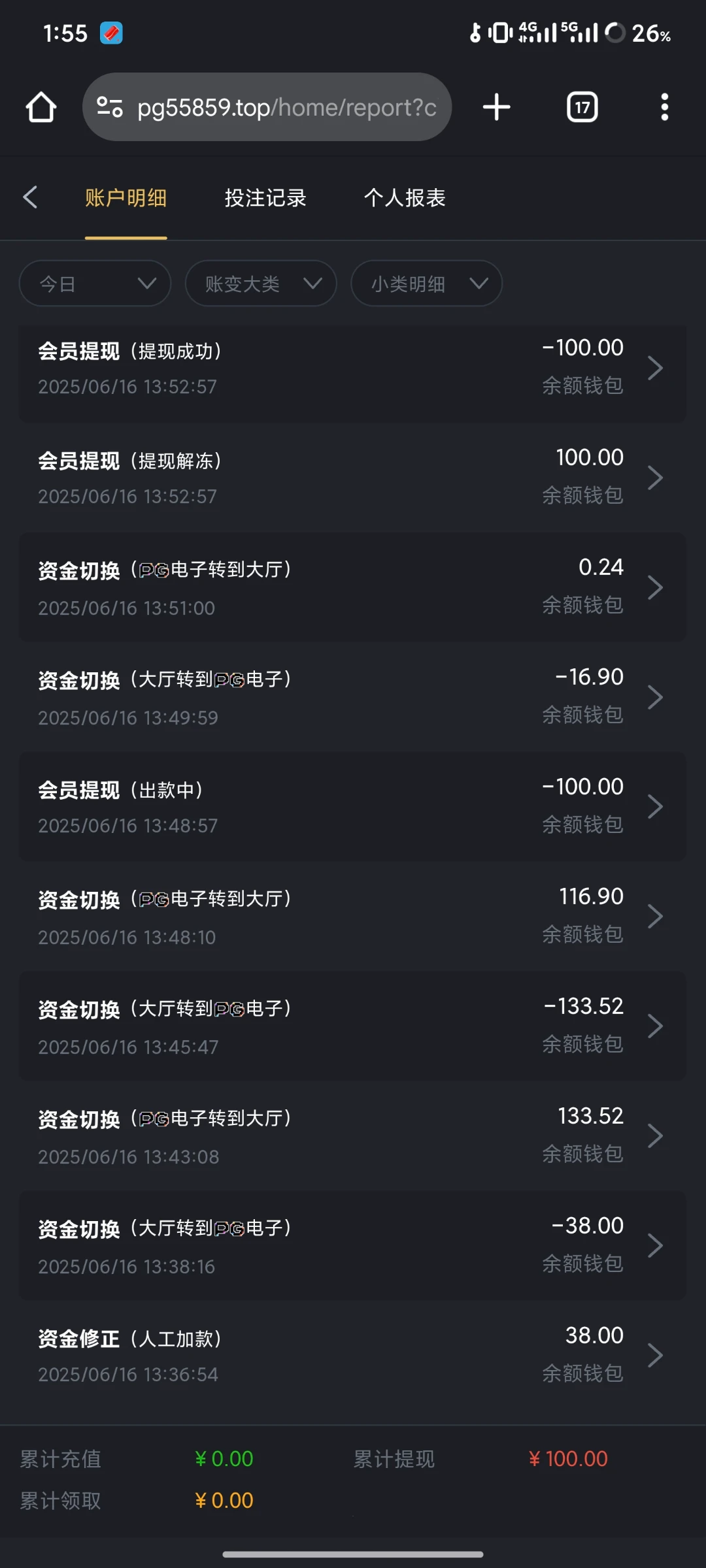
Task: Go back using the left arrow
Action: point(30,197)
